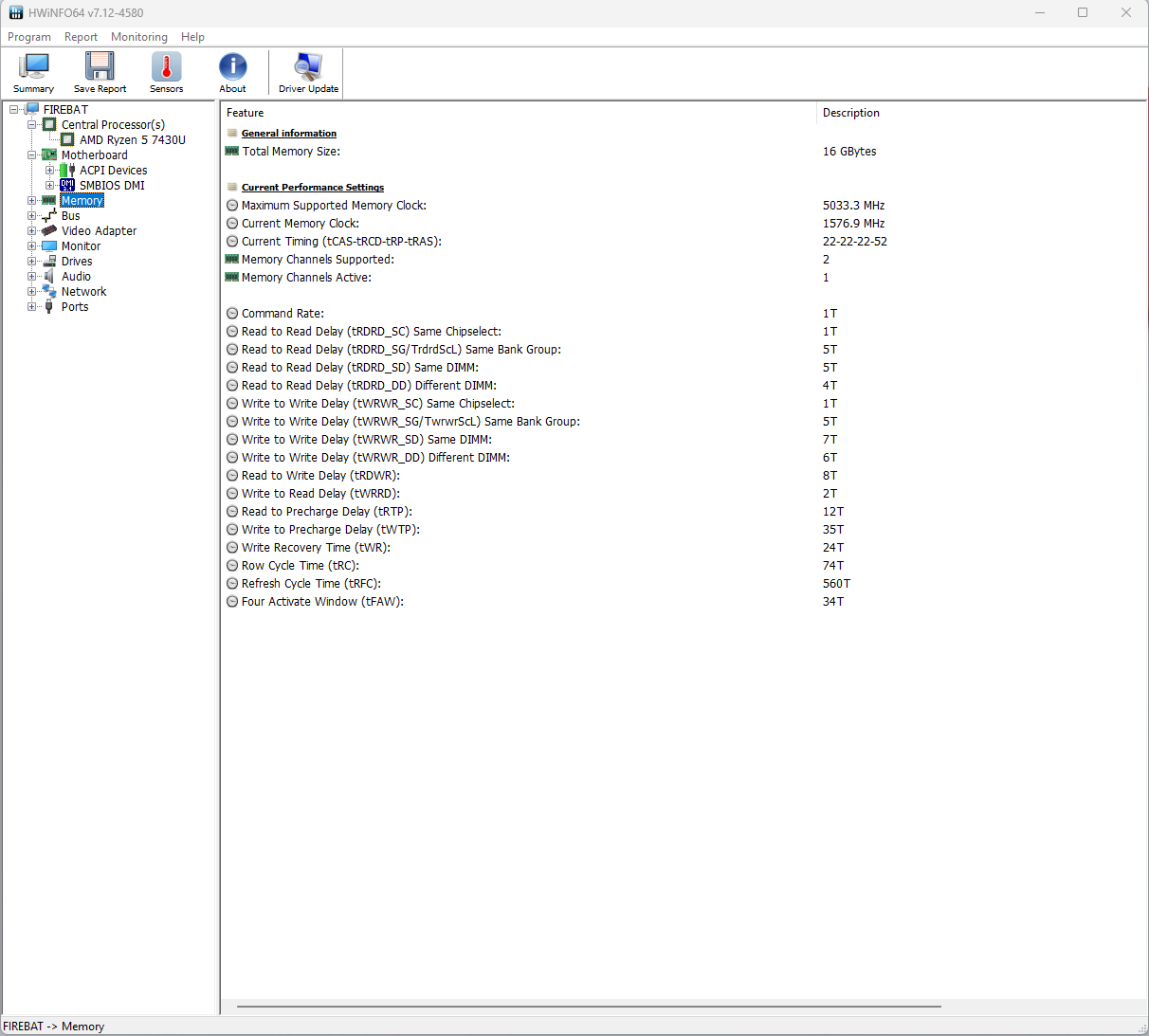Viewport: 1149px width, 1036px height.
Task: Click the General information heading
Action: click(289, 133)
